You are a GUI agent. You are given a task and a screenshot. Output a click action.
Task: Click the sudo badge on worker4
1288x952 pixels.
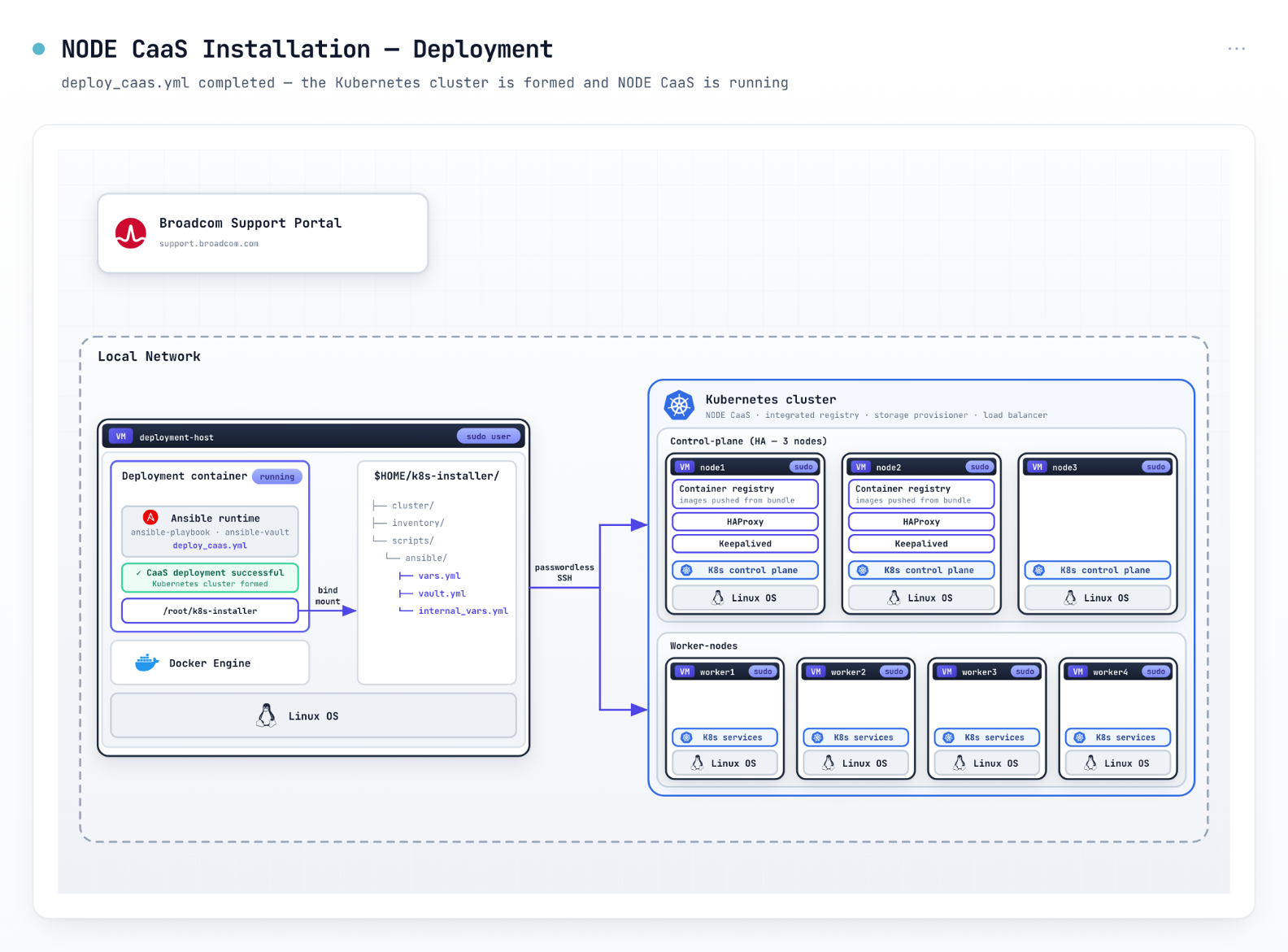tap(1155, 672)
